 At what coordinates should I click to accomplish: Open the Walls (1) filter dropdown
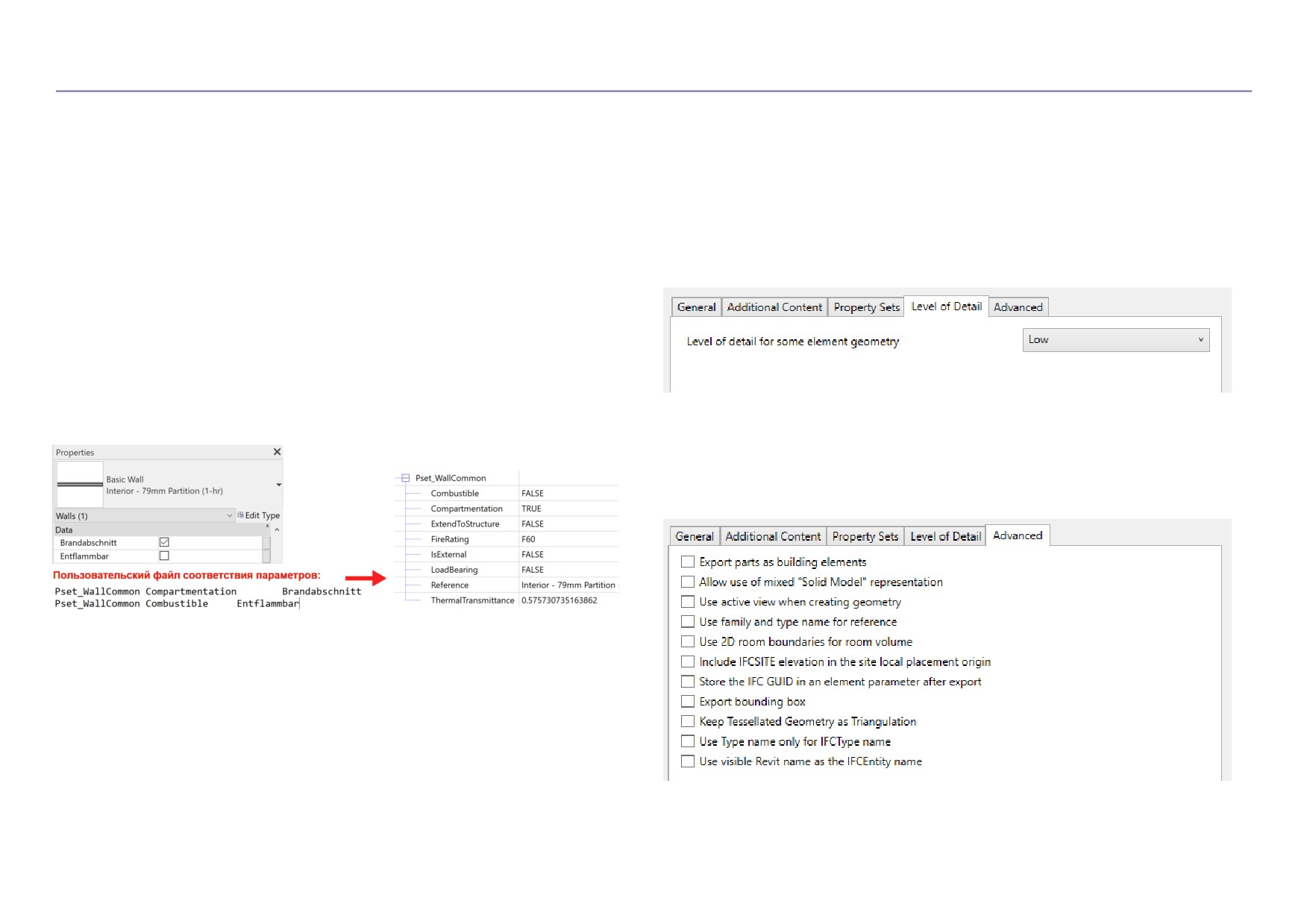tap(145, 516)
